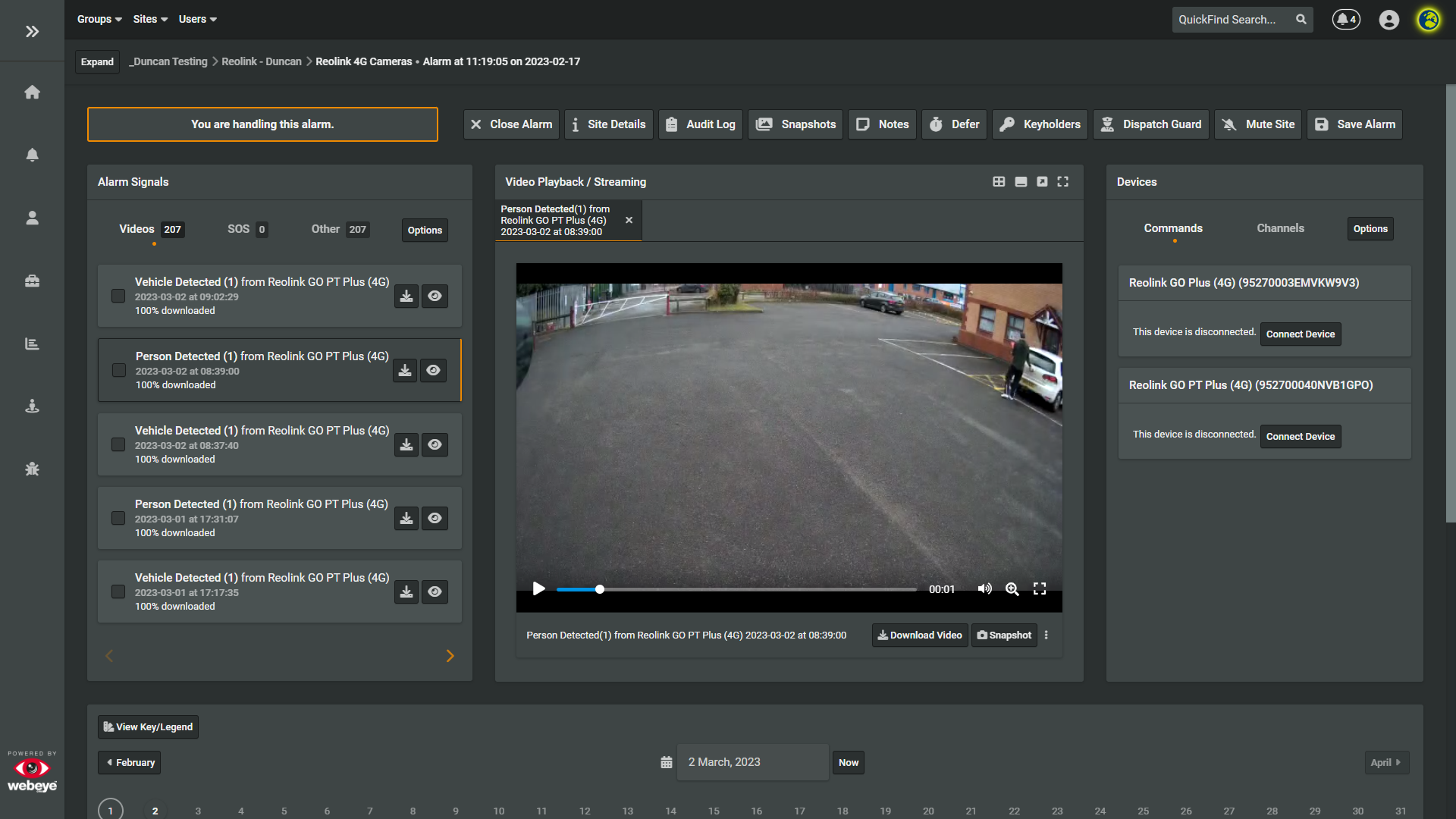The height and width of the screenshot is (819, 1456).
Task: View the 17:31:07 Person Detected clip
Action: click(435, 519)
